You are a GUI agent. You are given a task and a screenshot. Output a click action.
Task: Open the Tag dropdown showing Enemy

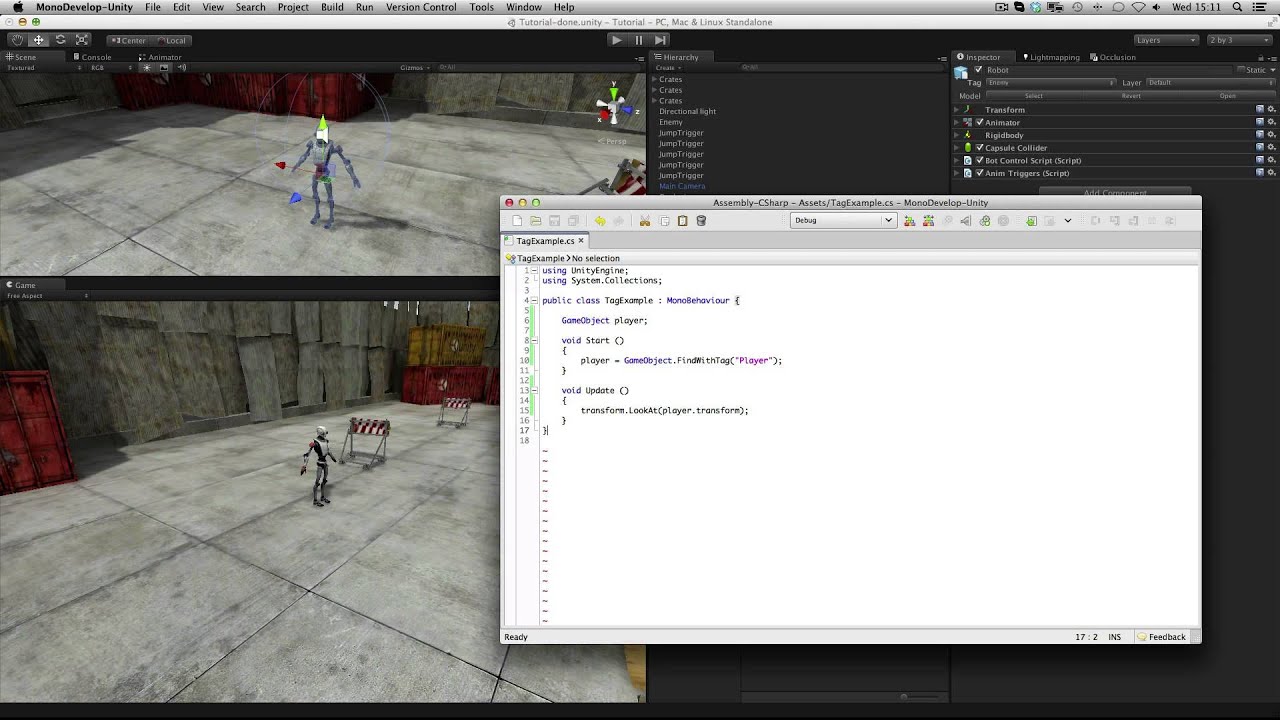click(x=1051, y=83)
